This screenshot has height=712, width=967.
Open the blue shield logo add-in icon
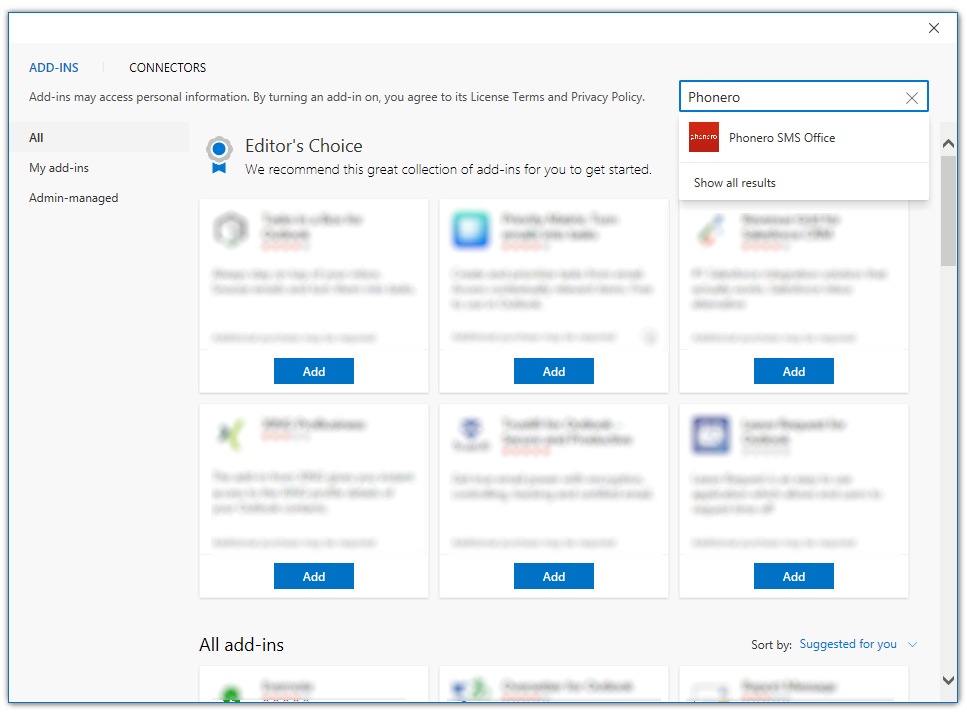click(471, 433)
